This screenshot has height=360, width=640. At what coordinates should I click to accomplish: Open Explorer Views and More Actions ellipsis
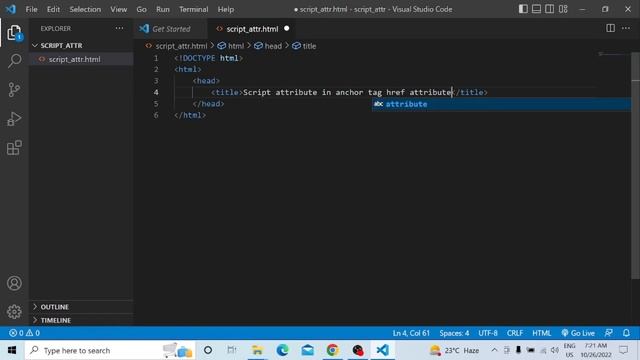click(119, 28)
